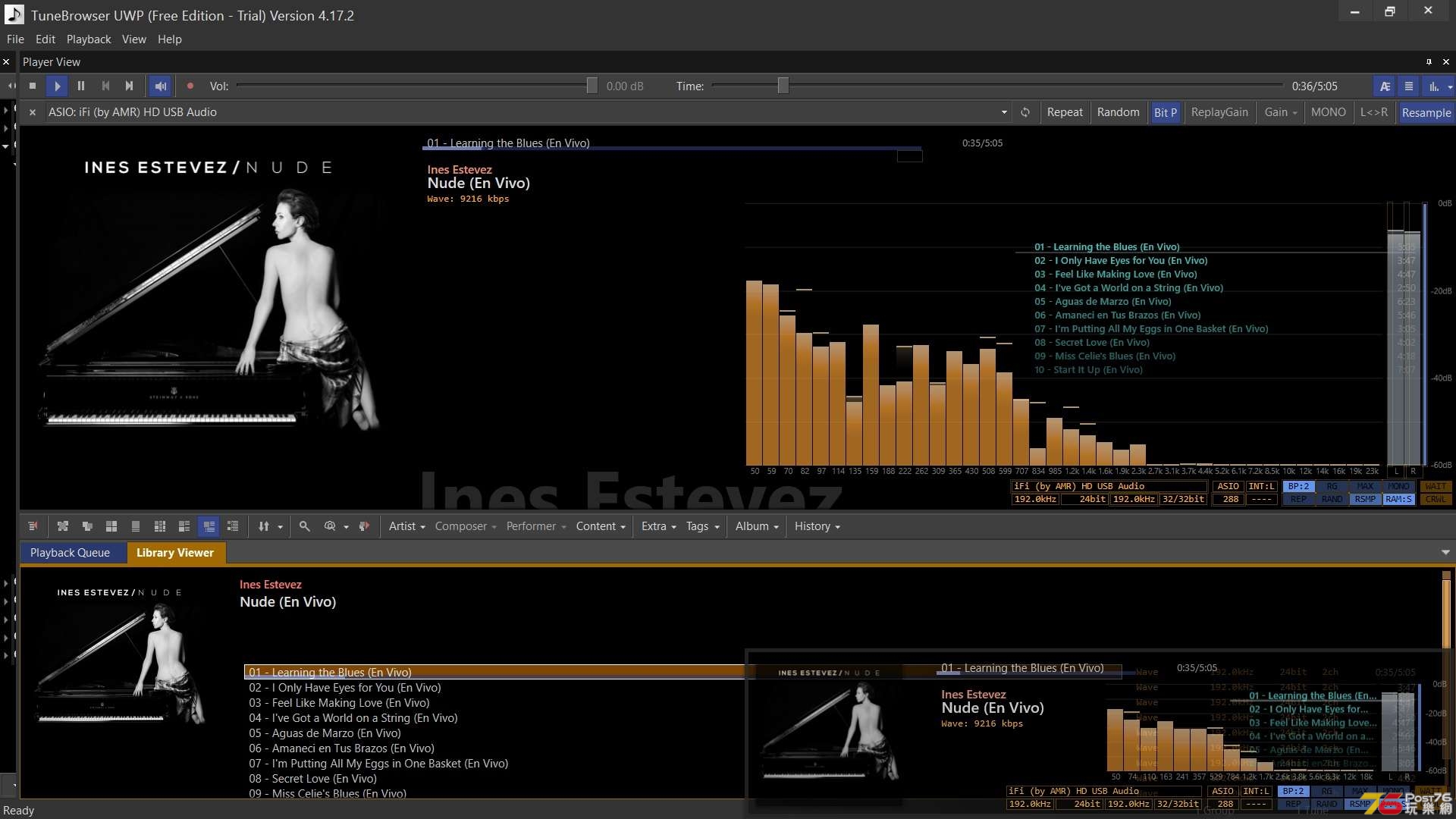The height and width of the screenshot is (819, 1456).
Task: Open the Gain dropdown
Action: 1281,112
